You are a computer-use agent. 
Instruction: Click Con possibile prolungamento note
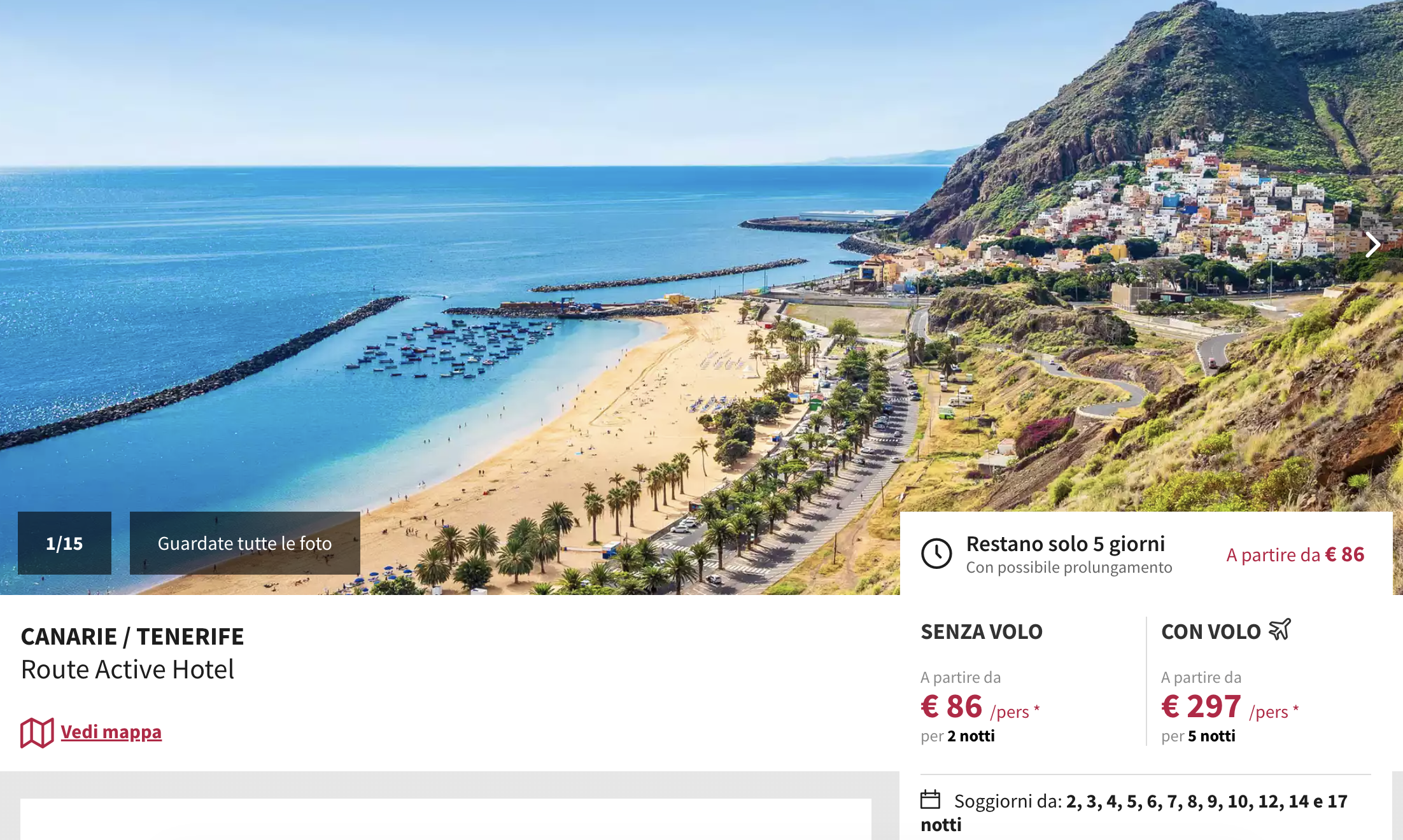[x=1069, y=567]
